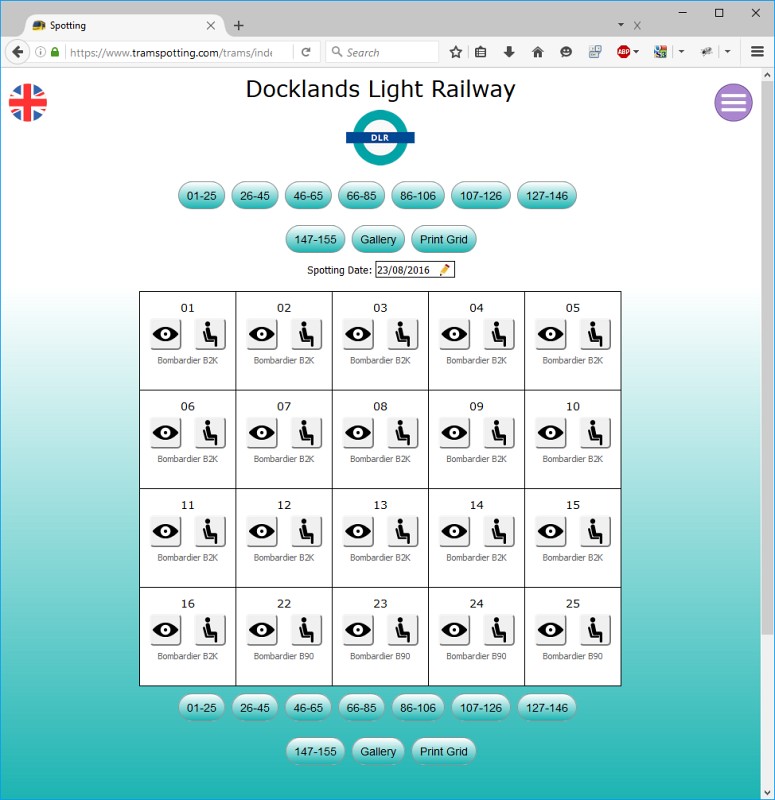Click the eye icon for tram 16
This screenshot has height=800, width=775.
(x=166, y=630)
